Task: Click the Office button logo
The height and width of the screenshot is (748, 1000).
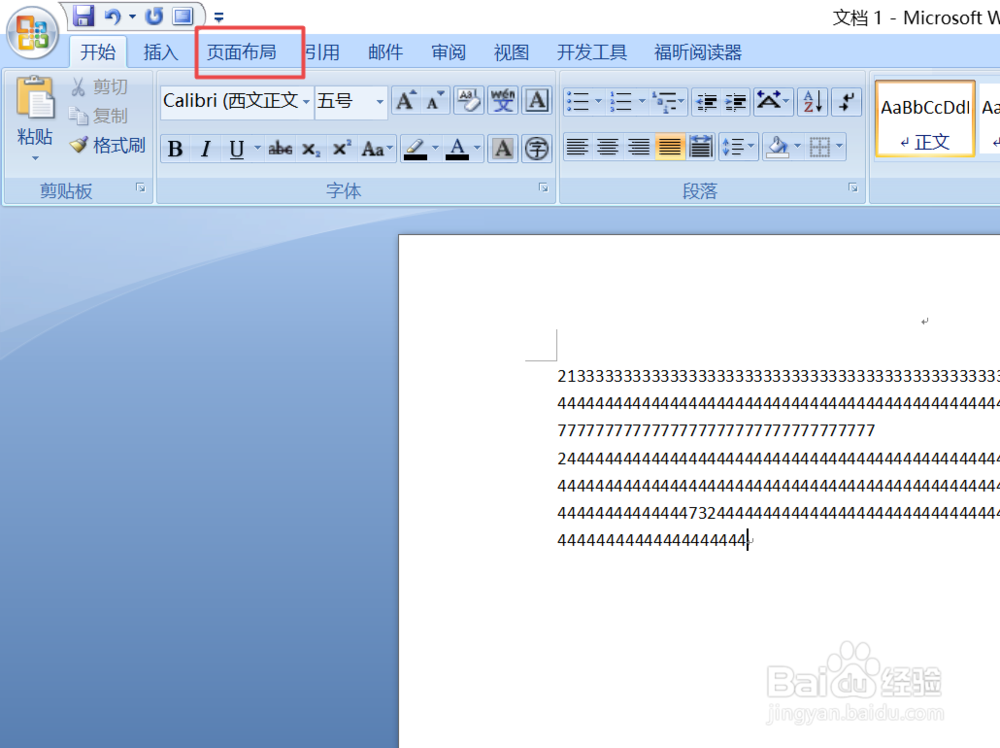Action: [32, 33]
